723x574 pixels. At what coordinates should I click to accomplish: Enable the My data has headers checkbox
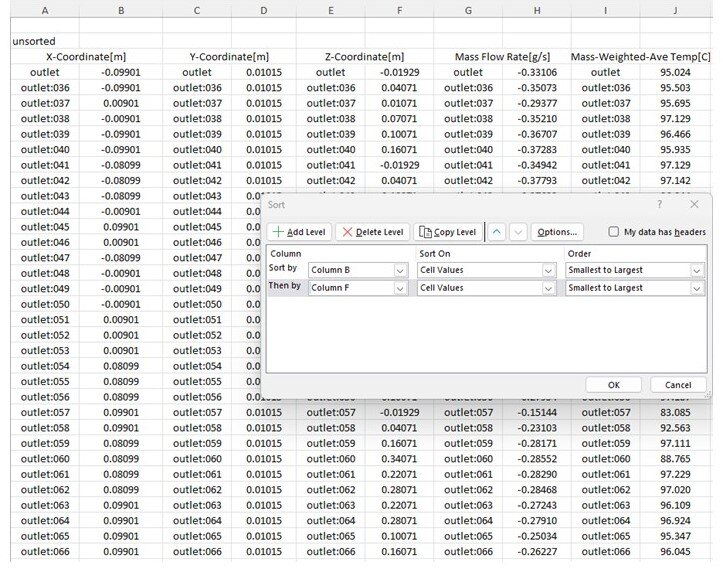614,232
